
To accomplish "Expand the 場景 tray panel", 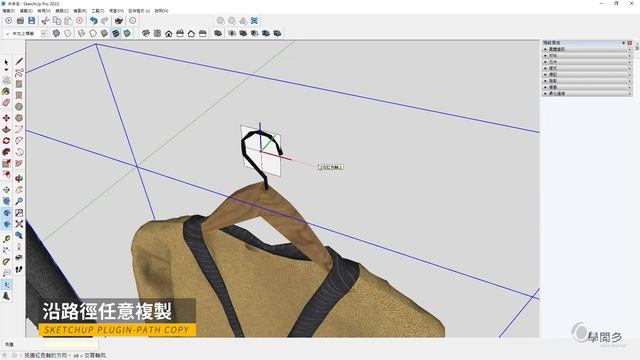I will pos(587,87).
